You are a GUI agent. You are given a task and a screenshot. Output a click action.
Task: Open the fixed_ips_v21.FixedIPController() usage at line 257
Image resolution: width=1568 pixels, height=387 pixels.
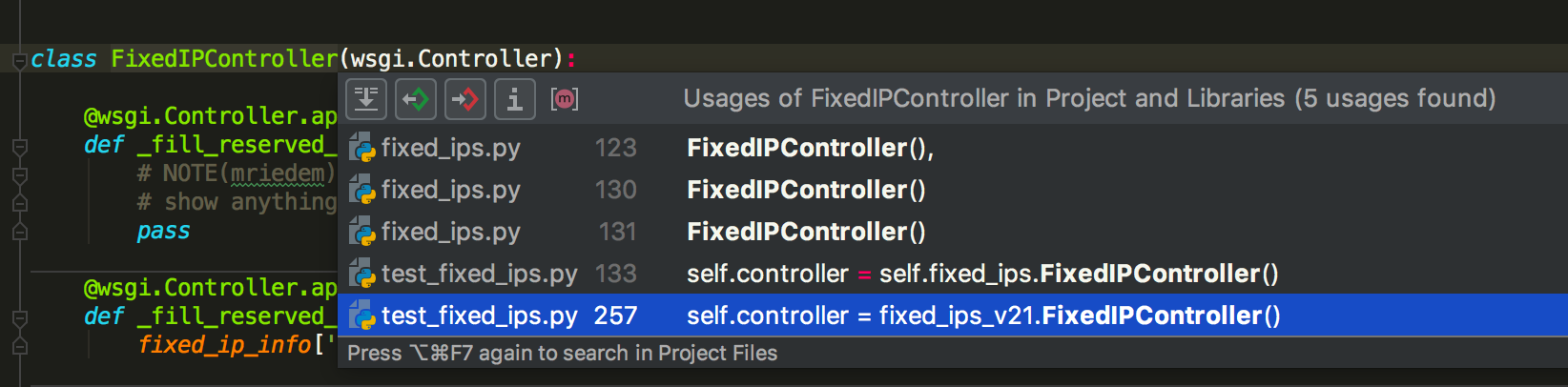point(982,316)
